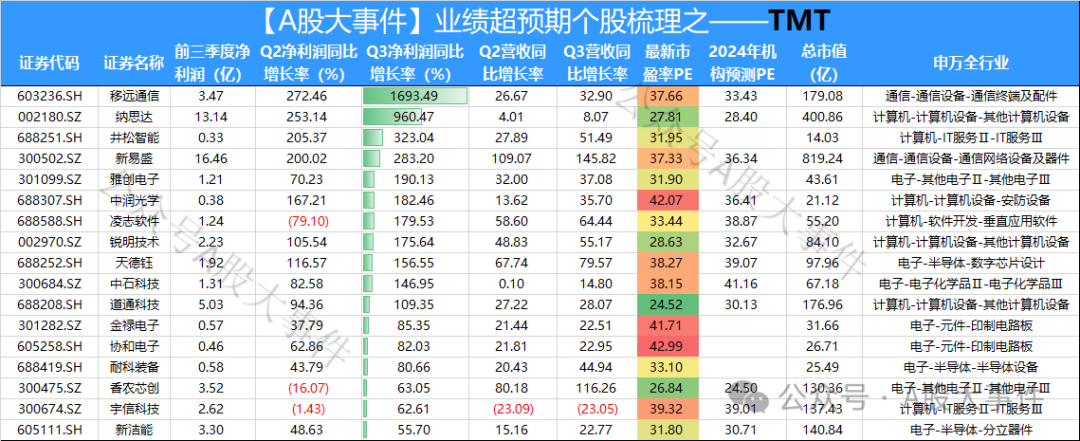Click the stock name 天德钰

(134, 262)
